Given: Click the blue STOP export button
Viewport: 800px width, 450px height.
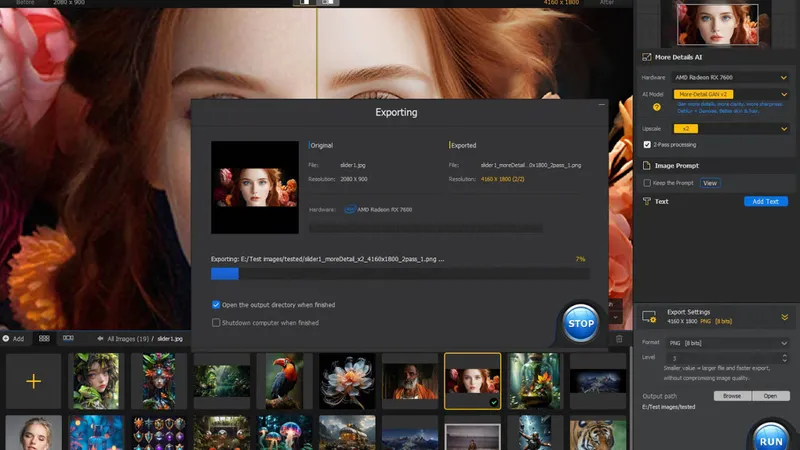Looking at the screenshot, I should (x=580, y=323).
